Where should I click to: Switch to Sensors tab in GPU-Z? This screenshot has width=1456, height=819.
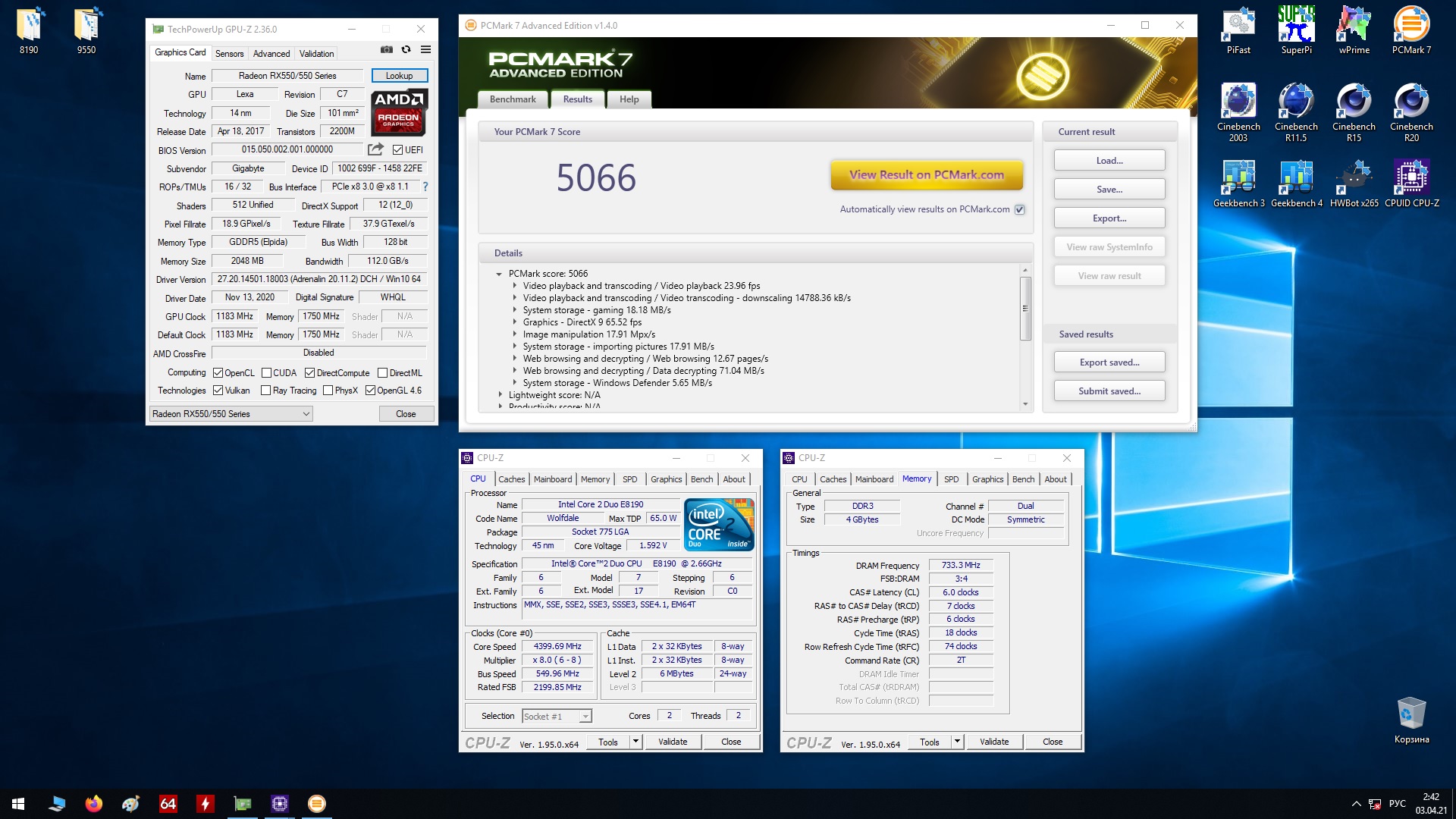click(x=229, y=54)
